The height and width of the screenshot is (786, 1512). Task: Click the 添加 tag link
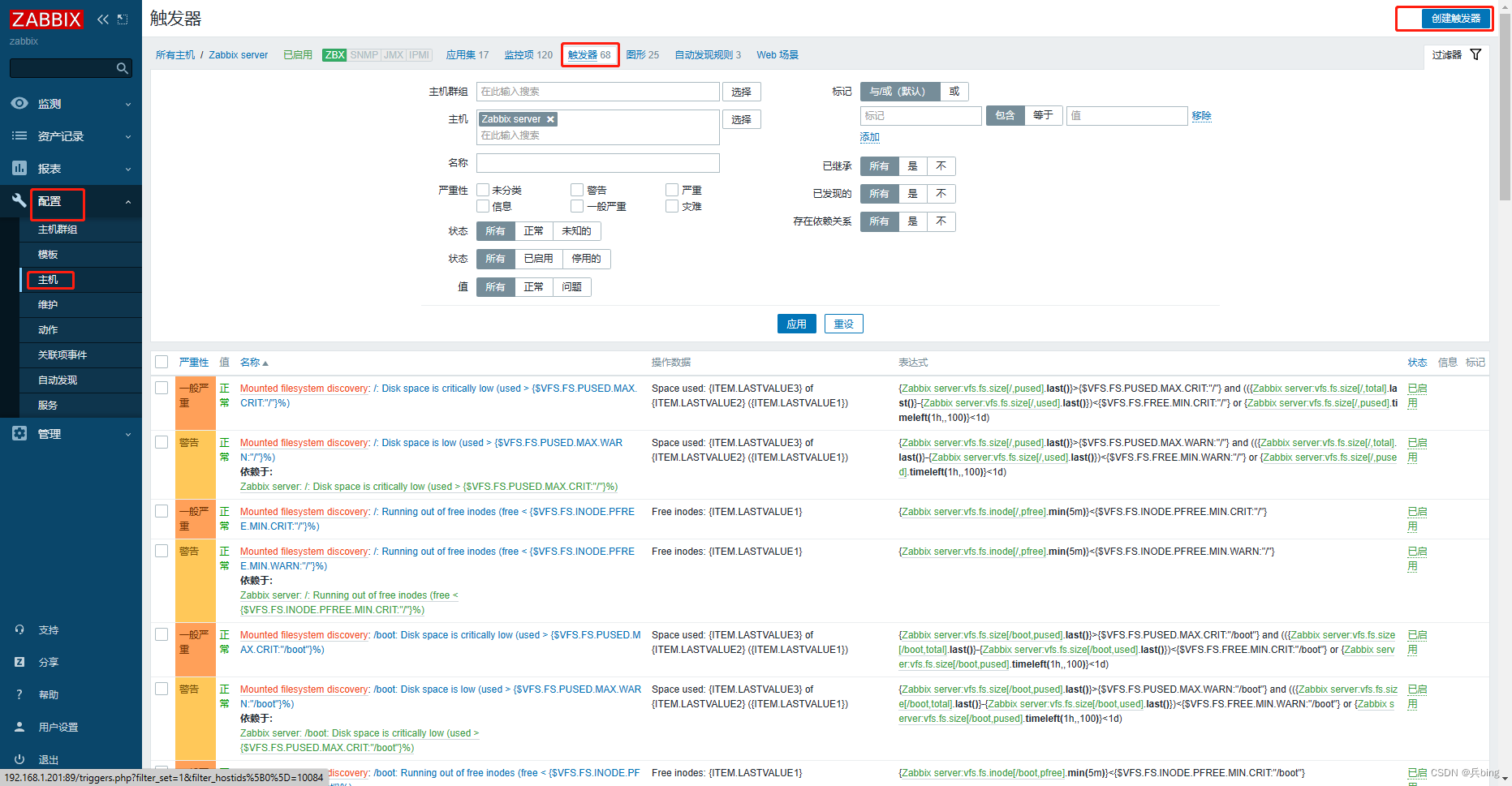pos(870,137)
